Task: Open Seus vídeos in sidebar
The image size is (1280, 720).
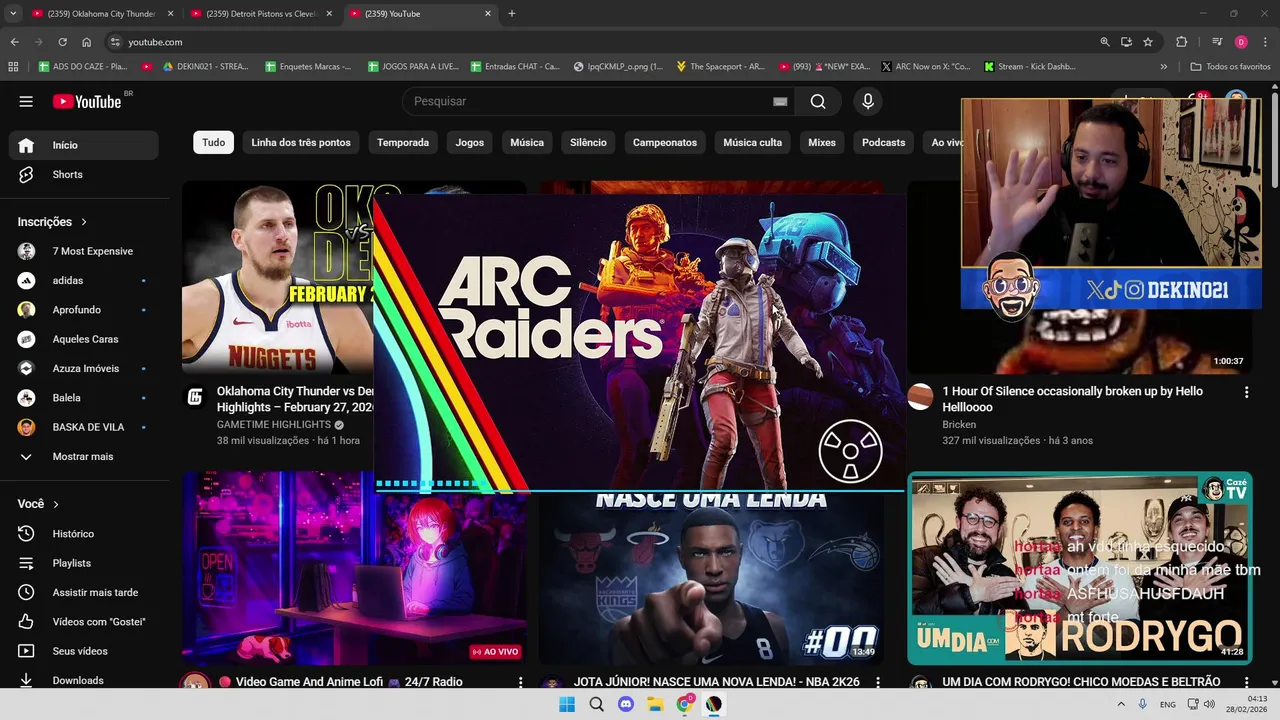Action: point(84,651)
